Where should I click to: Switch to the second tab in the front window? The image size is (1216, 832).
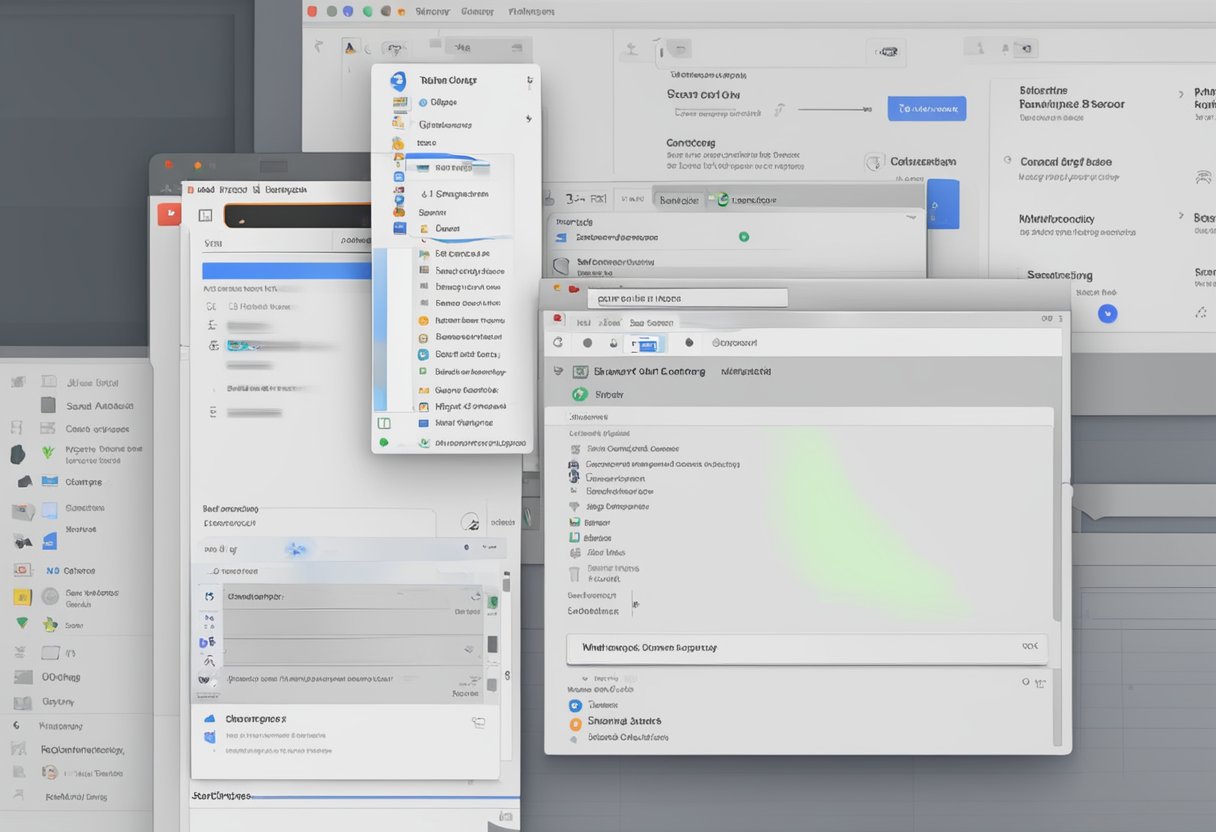607,322
